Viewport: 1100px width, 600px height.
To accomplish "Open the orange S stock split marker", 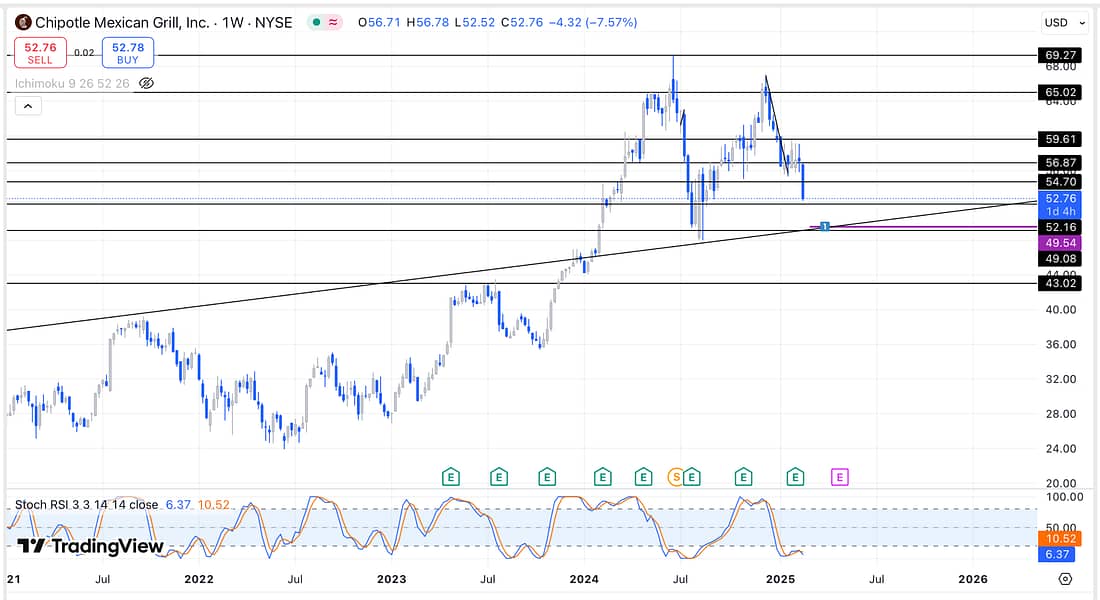I will [676, 478].
